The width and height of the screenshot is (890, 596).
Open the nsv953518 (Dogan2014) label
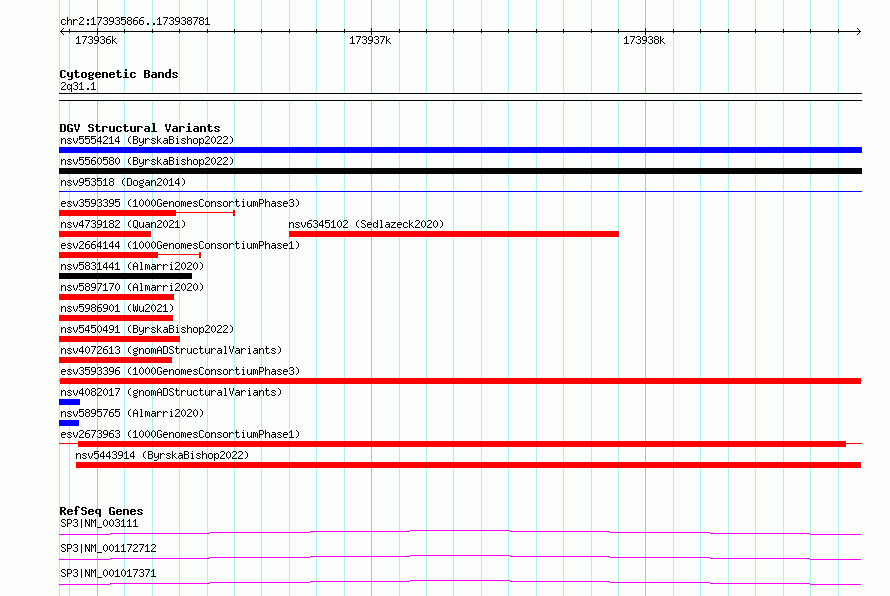[123, 182]
